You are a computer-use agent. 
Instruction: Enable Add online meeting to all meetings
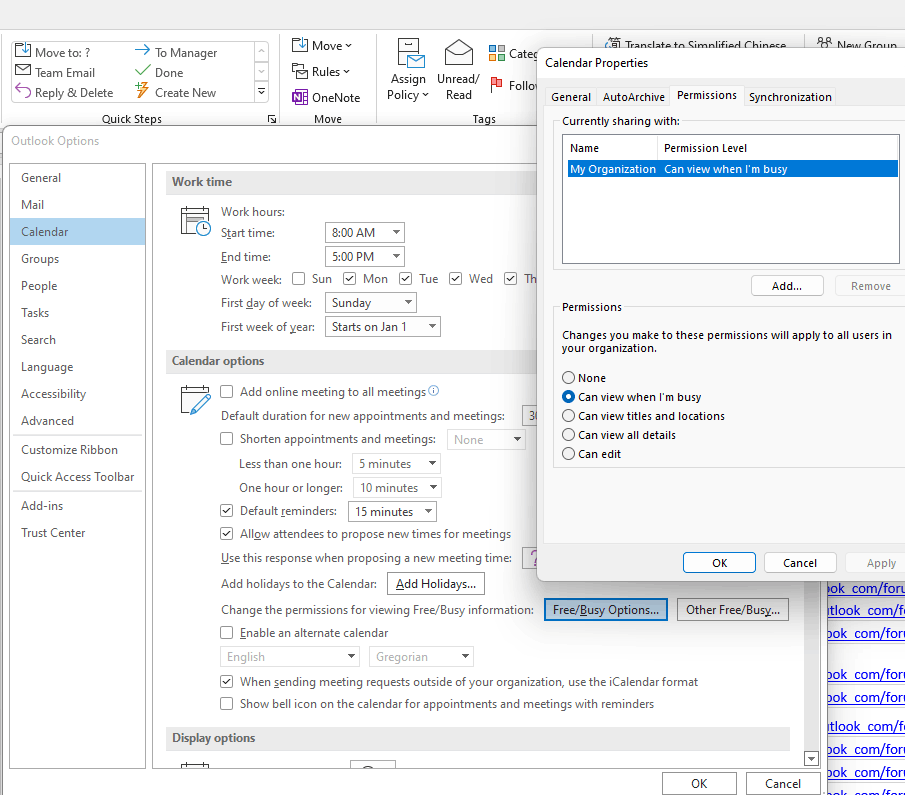(x=227, y=391)
